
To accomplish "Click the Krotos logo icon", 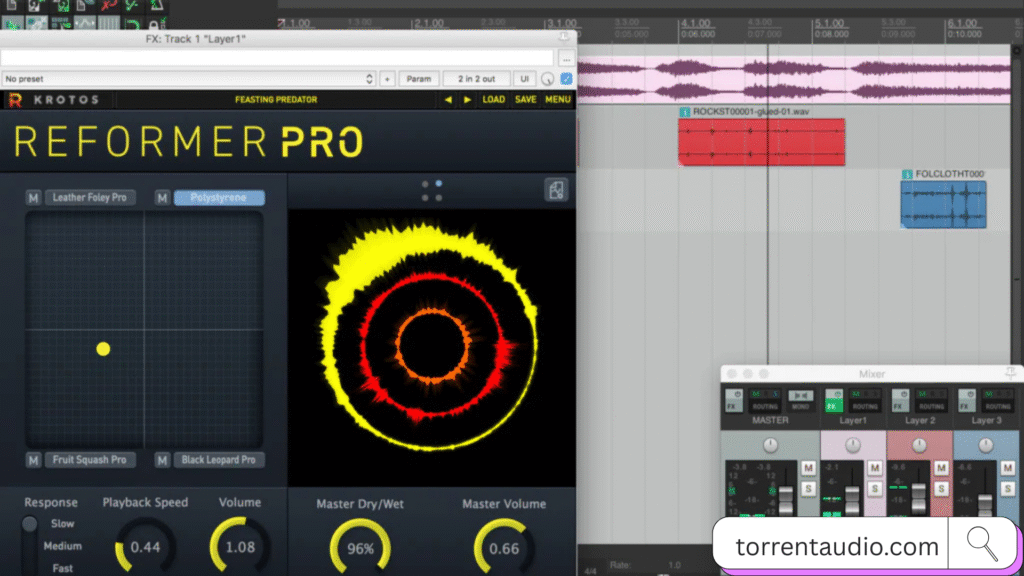I will point(14,99).
